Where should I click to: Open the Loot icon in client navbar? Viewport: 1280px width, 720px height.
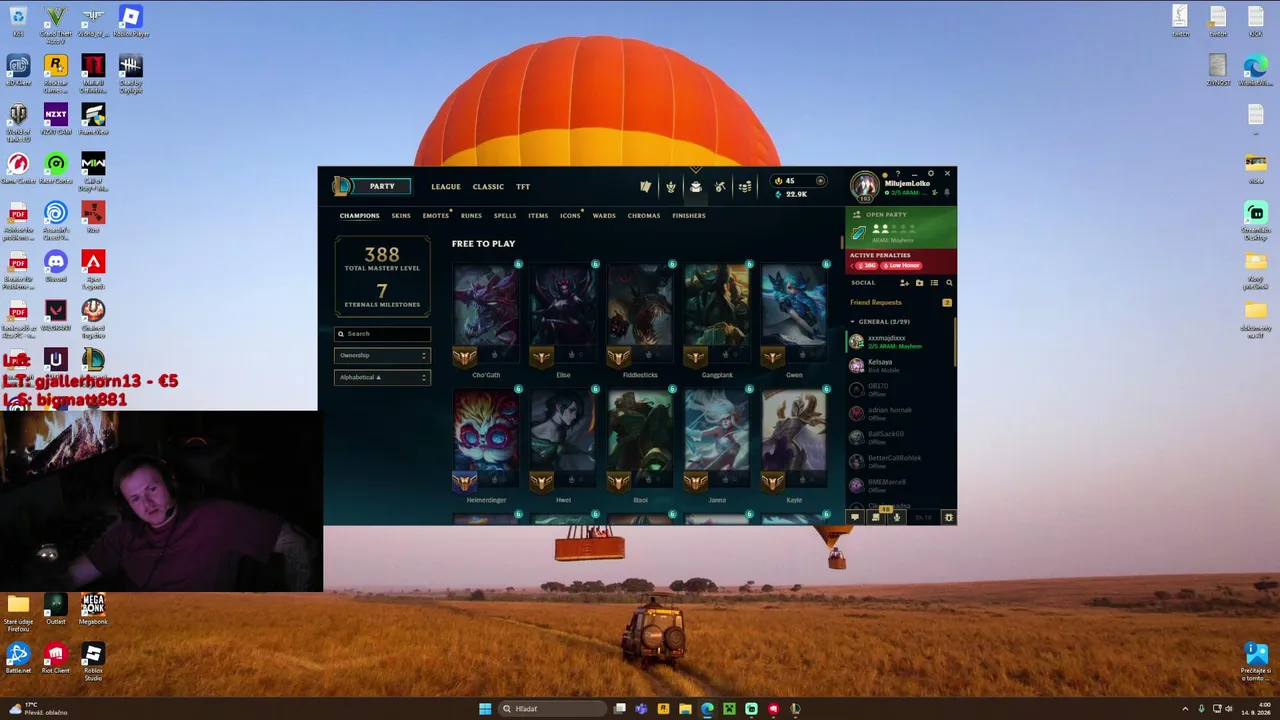[671, 187]
